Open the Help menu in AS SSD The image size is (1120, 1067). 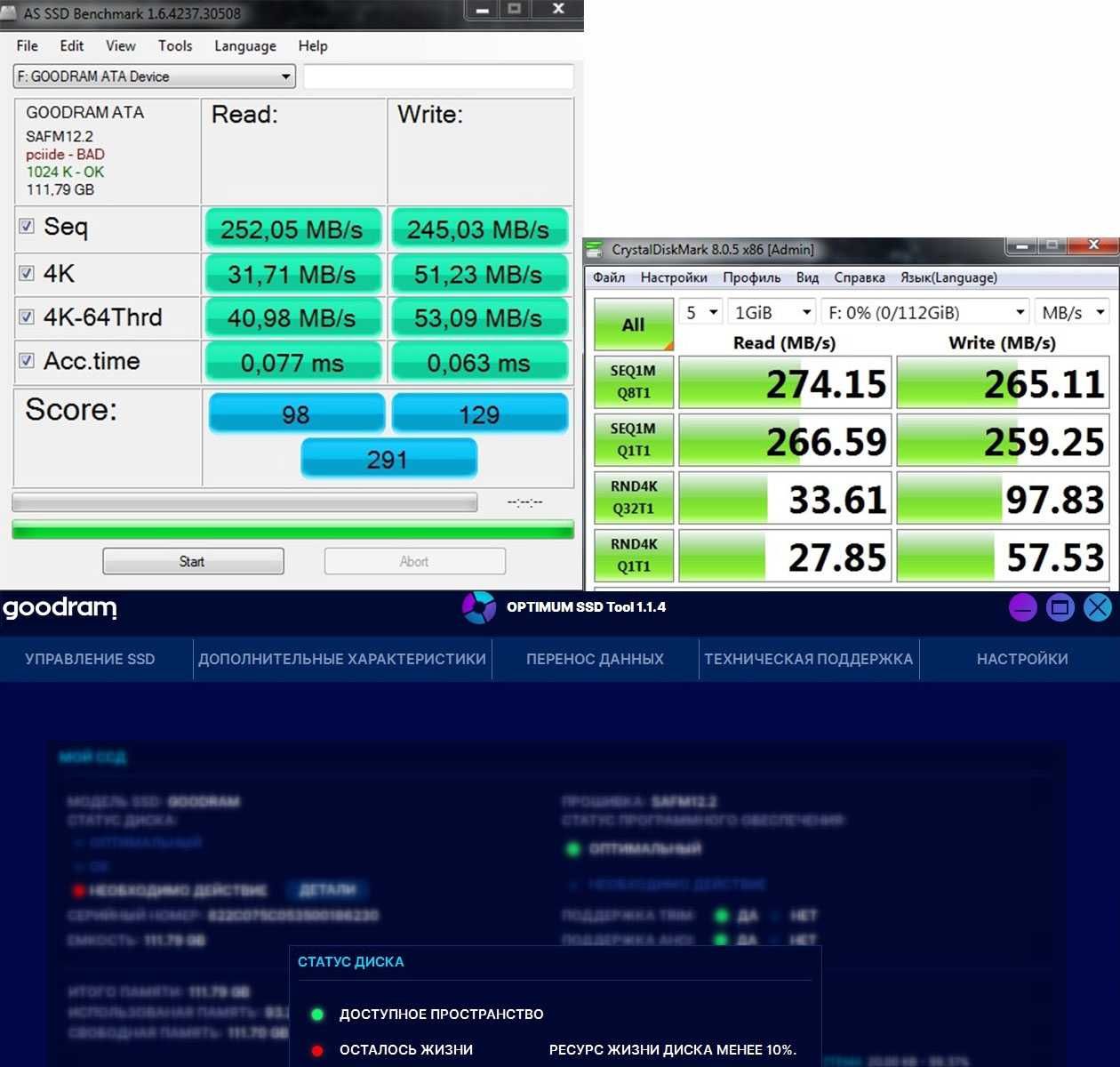313,46
